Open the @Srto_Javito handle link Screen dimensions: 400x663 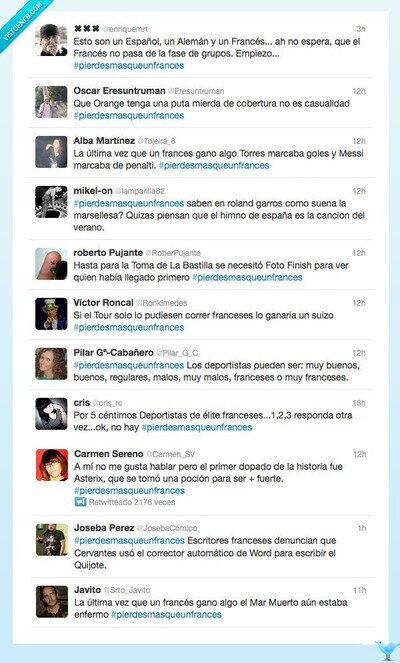coord(127,590)
